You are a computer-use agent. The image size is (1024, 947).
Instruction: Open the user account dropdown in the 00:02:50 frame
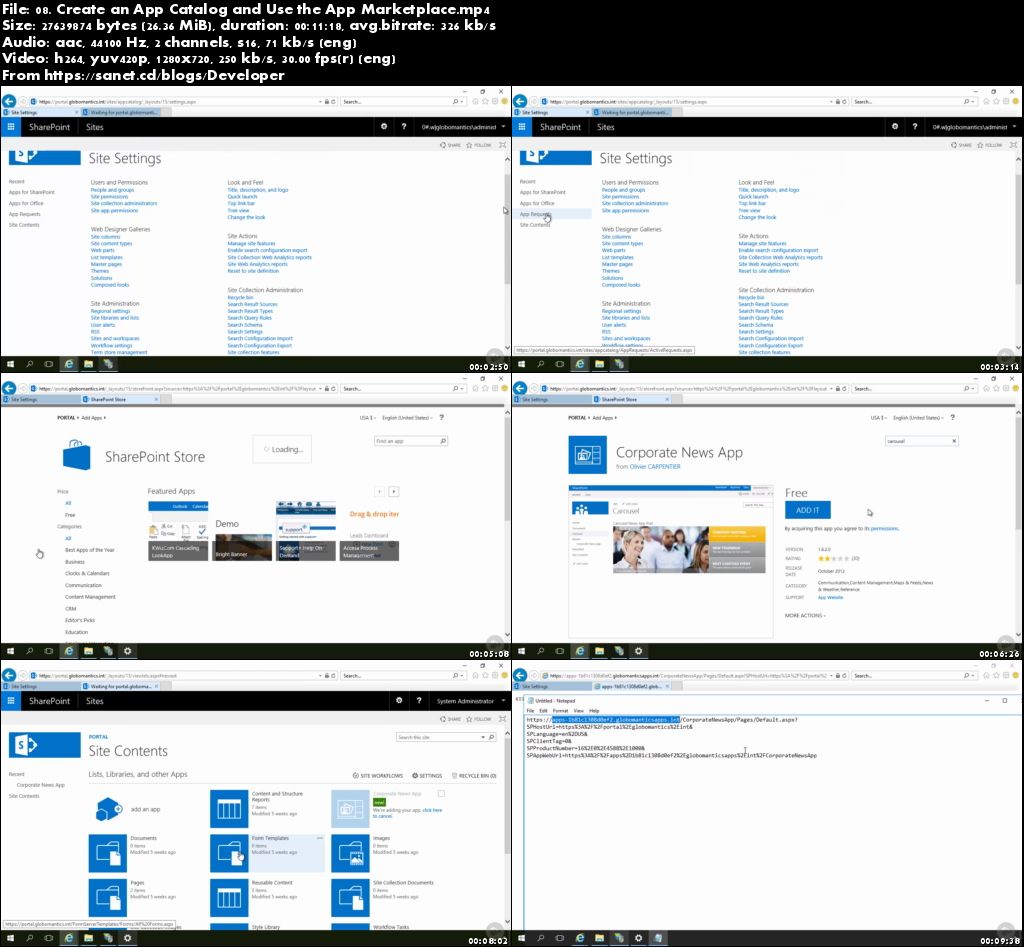click(x=463, y=127)
